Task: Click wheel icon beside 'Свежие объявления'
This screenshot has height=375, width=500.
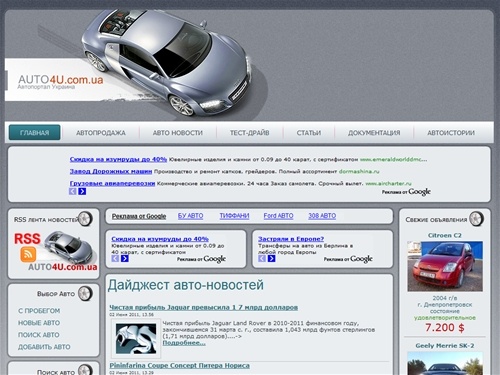Action: [476, 219]
